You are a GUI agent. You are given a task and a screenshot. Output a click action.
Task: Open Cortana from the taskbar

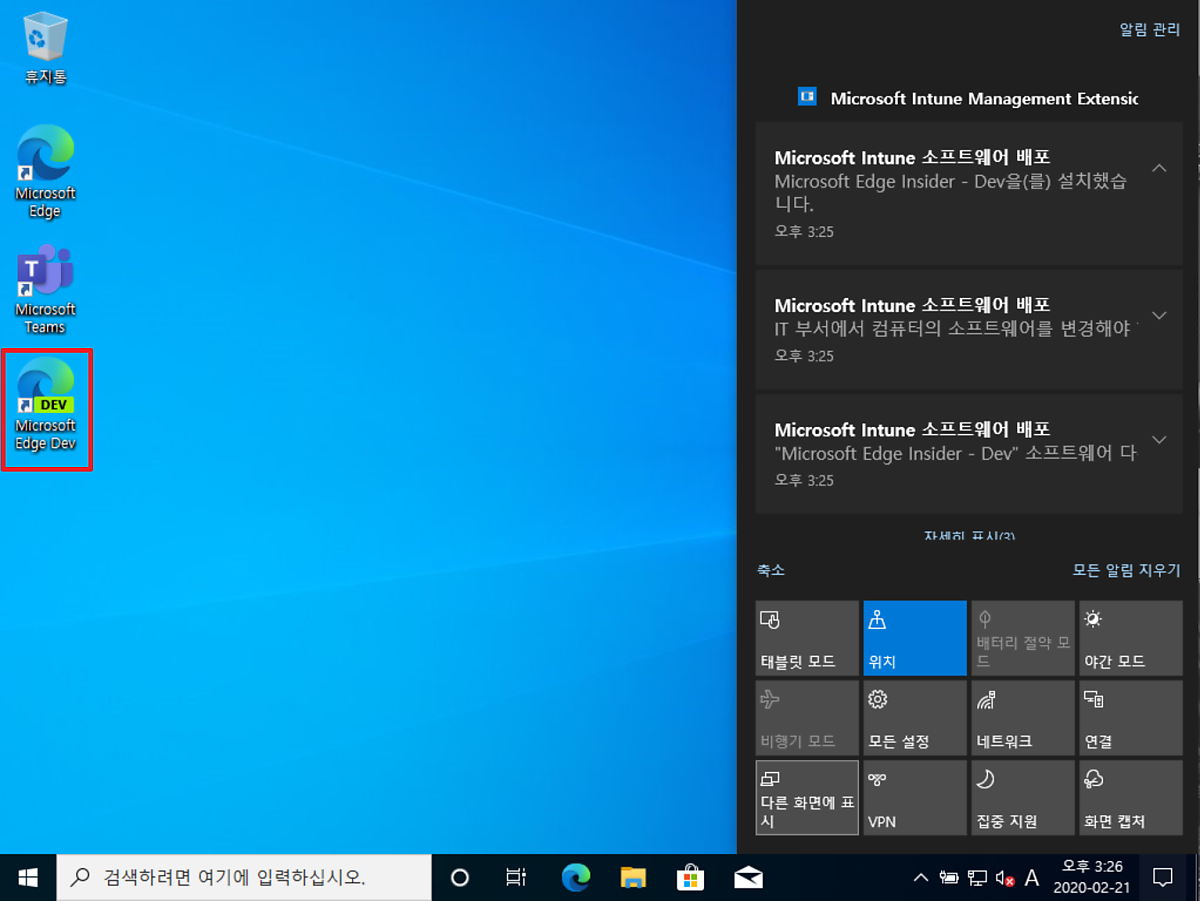[x=460, y=878]
